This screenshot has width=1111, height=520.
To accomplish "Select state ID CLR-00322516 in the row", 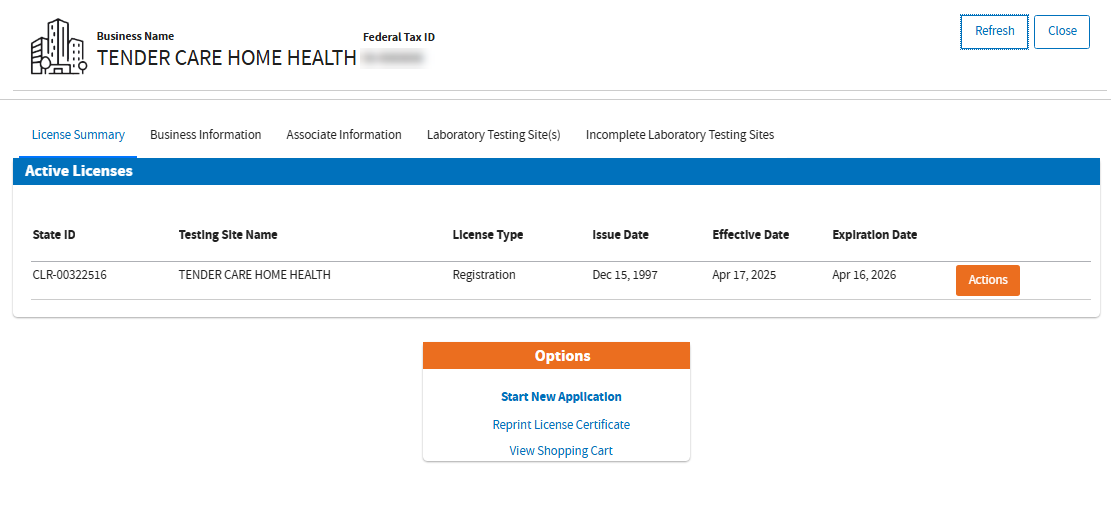I will point(69,275).
